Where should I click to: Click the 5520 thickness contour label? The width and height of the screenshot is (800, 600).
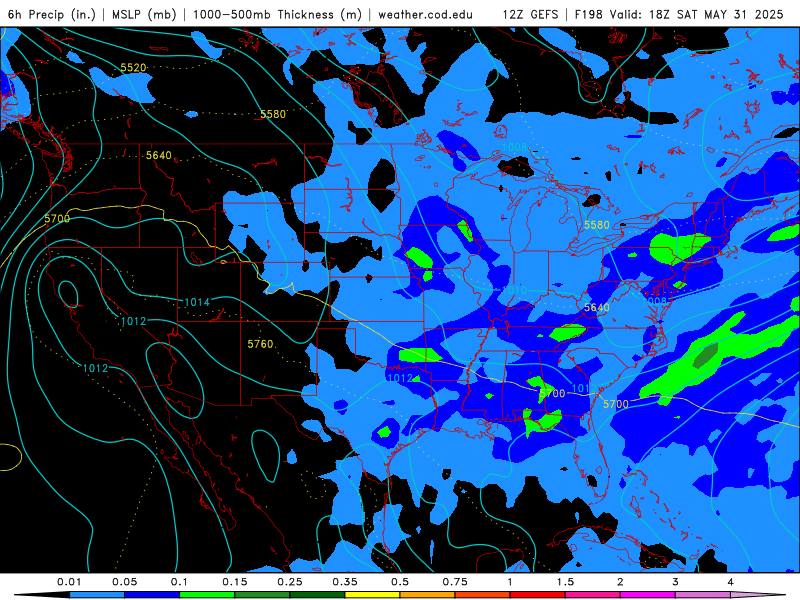(x=133, y=67)
